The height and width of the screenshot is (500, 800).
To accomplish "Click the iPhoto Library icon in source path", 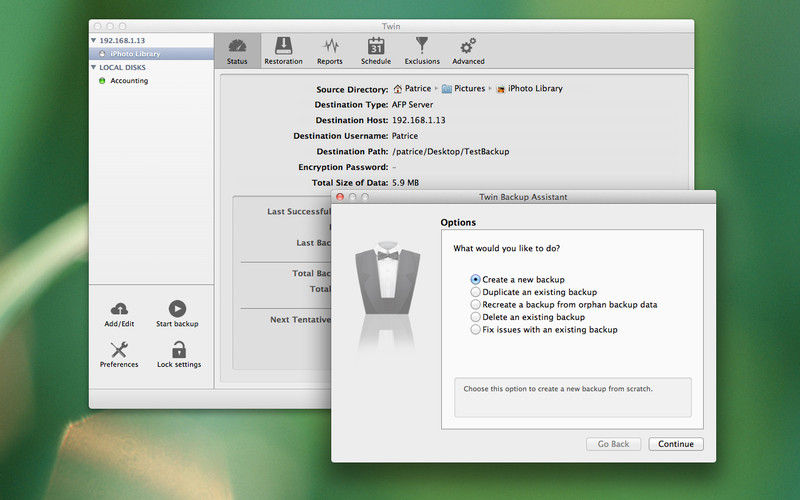I will (x=501, y=89).
